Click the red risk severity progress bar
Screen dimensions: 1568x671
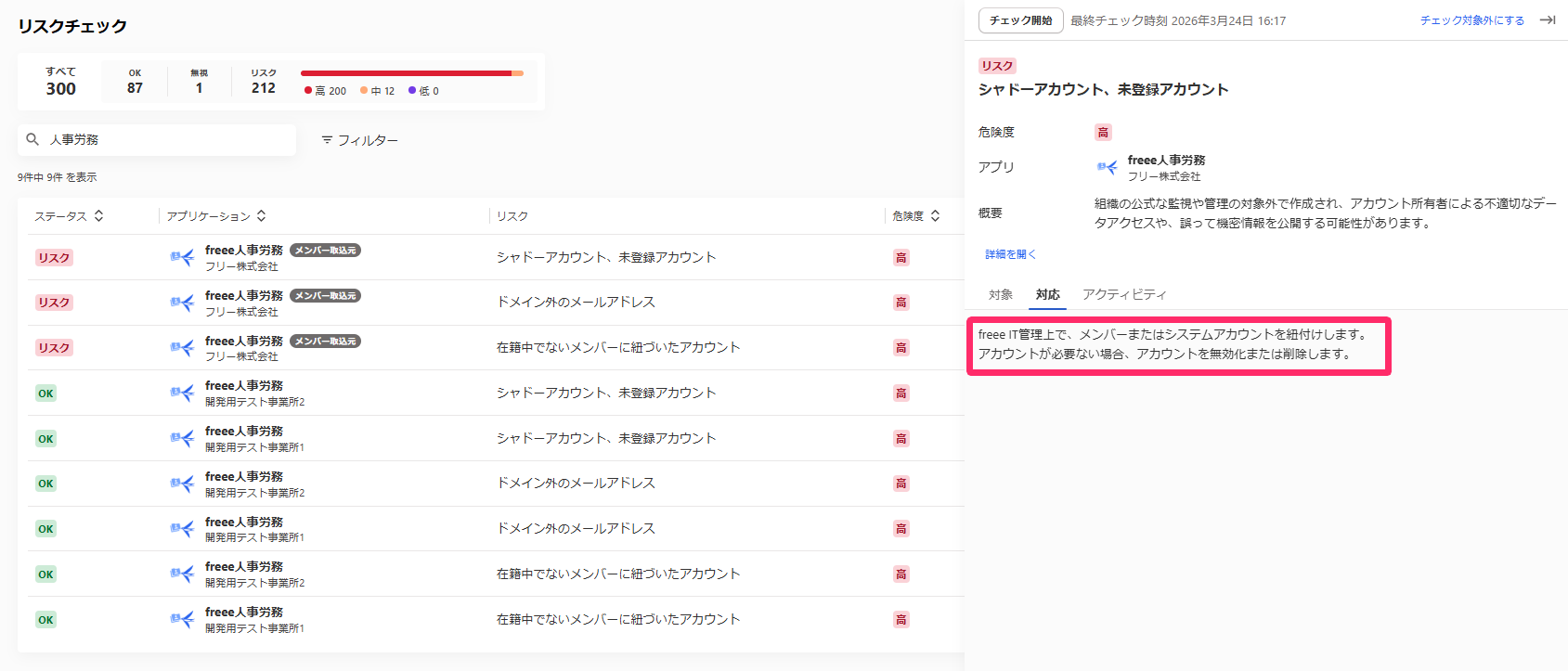coord(407,72)
